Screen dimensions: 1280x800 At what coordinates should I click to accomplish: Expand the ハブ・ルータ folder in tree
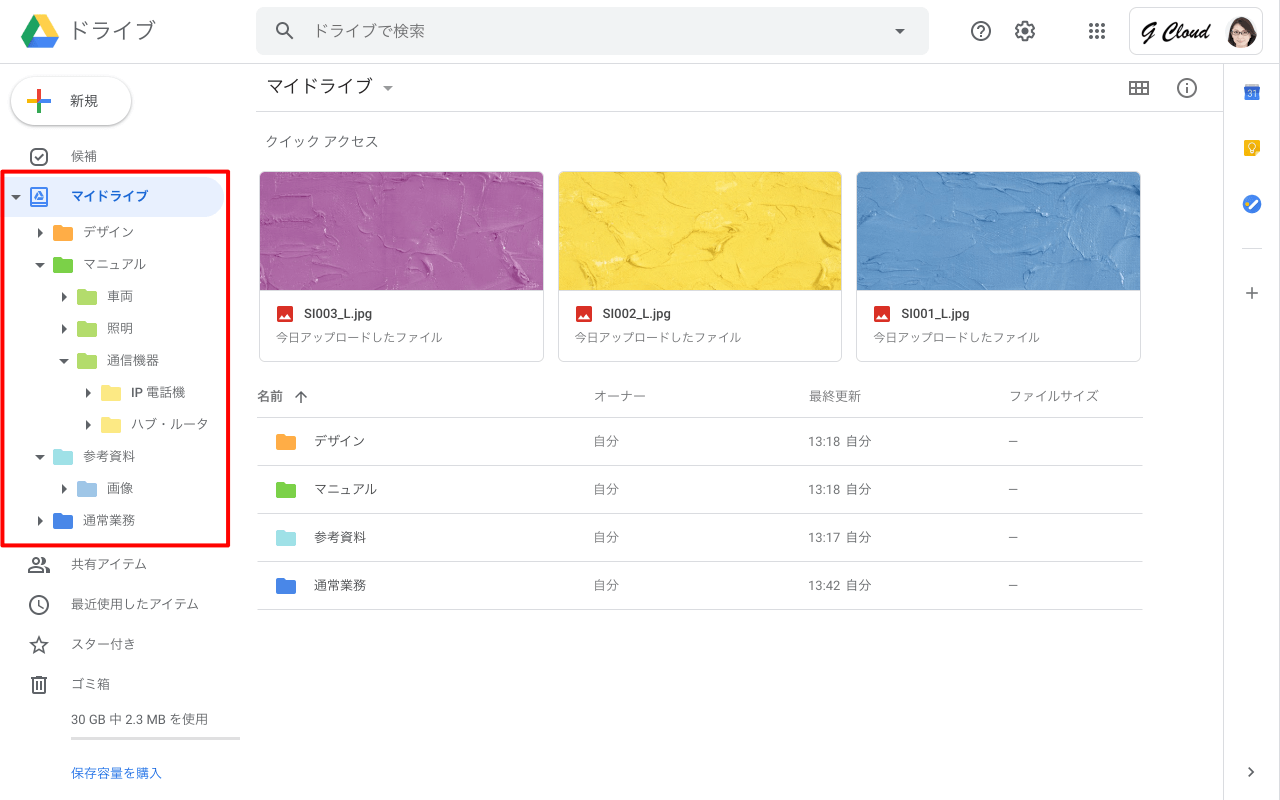[x=88, y=425]
